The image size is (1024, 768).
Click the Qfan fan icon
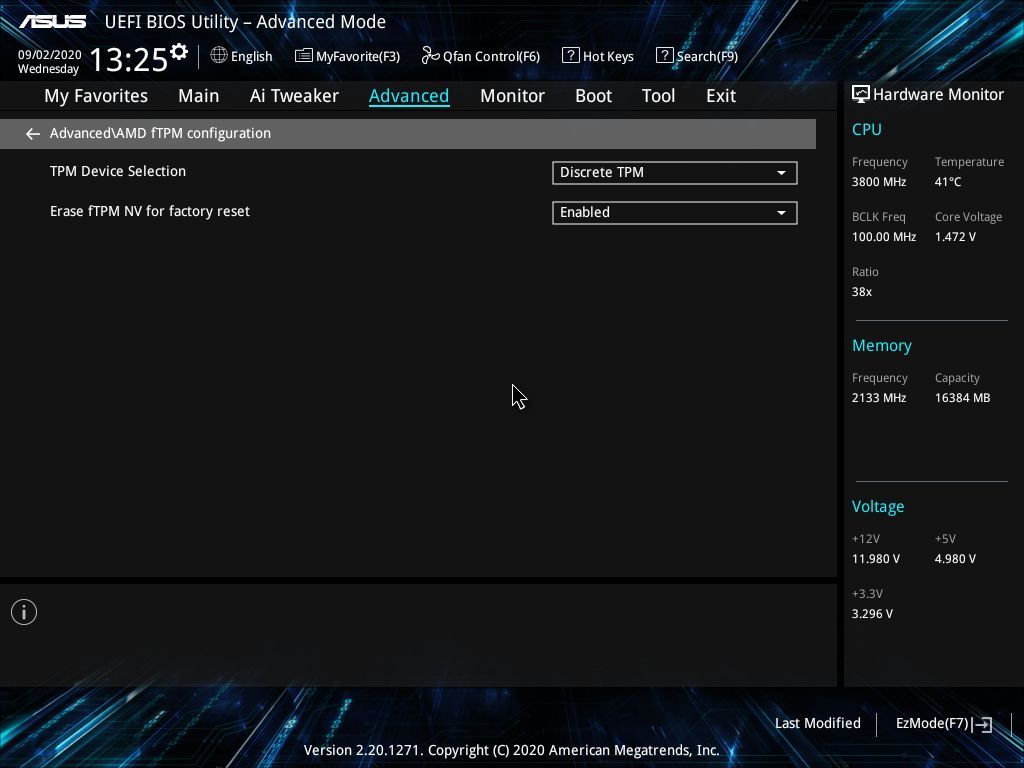click(430, 56)
